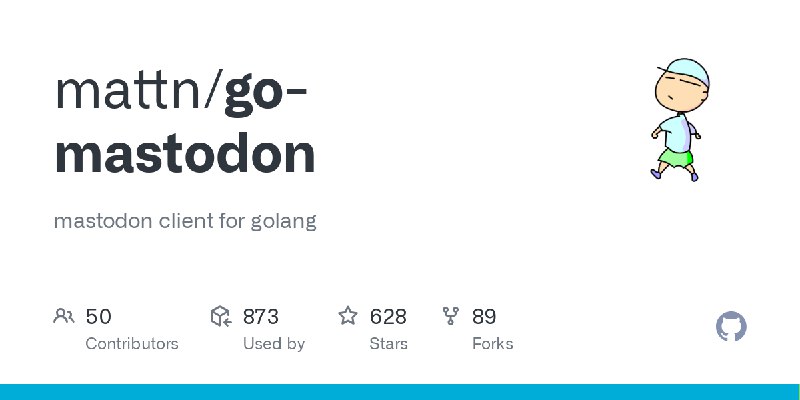
Task: Click the Used by package icon
Action: pyautogui.click(x=221, y=317)
